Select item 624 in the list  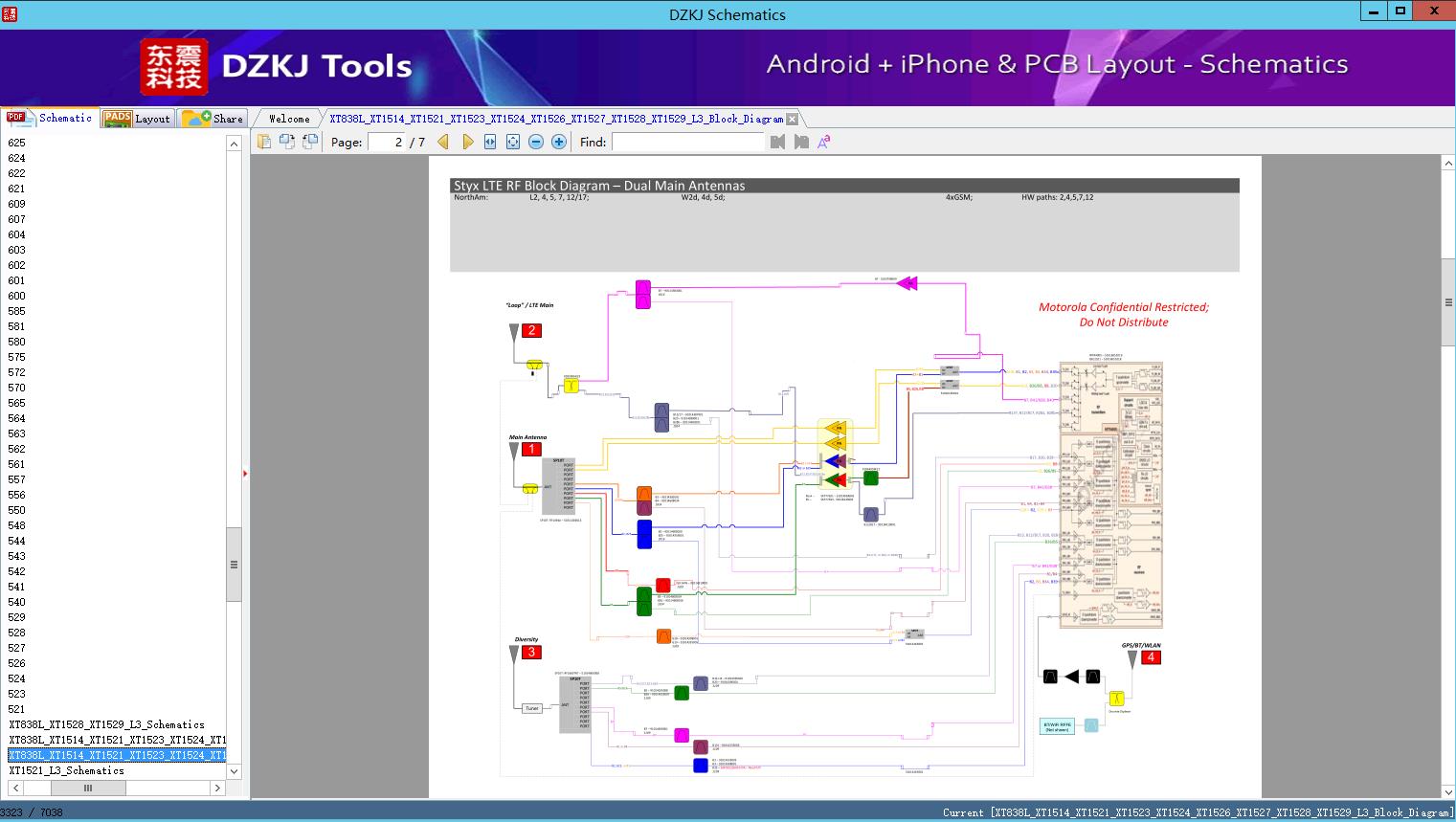point(17,158)
